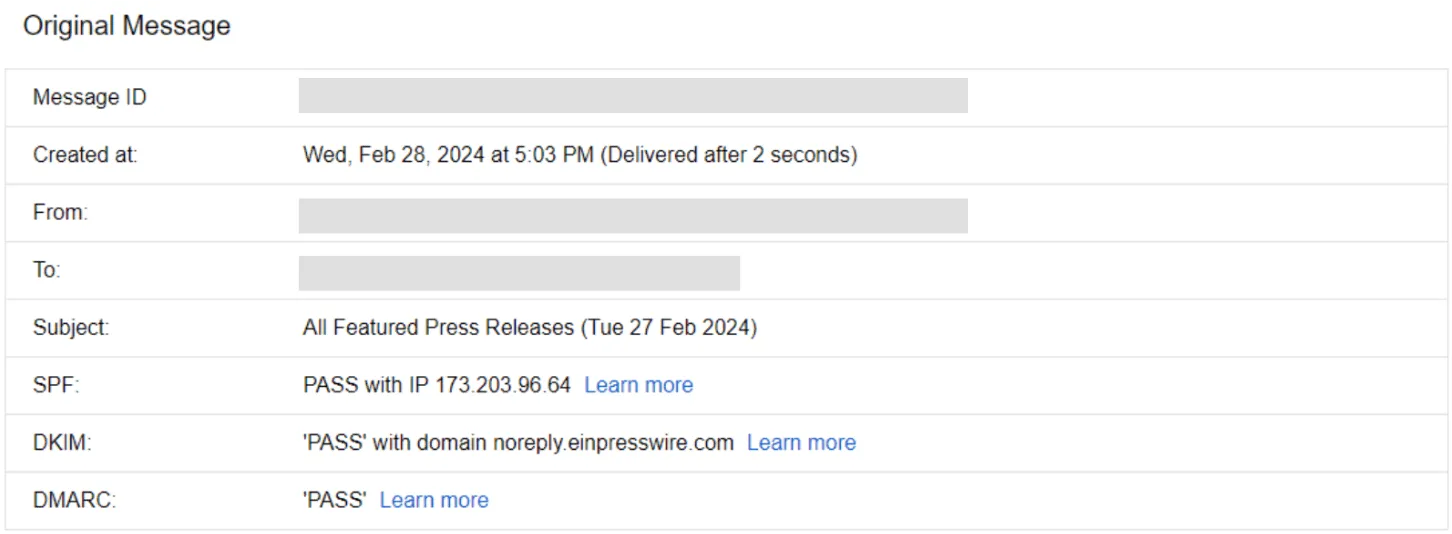
Task: Click the DKIM: row label
Action: click(62, 443)
